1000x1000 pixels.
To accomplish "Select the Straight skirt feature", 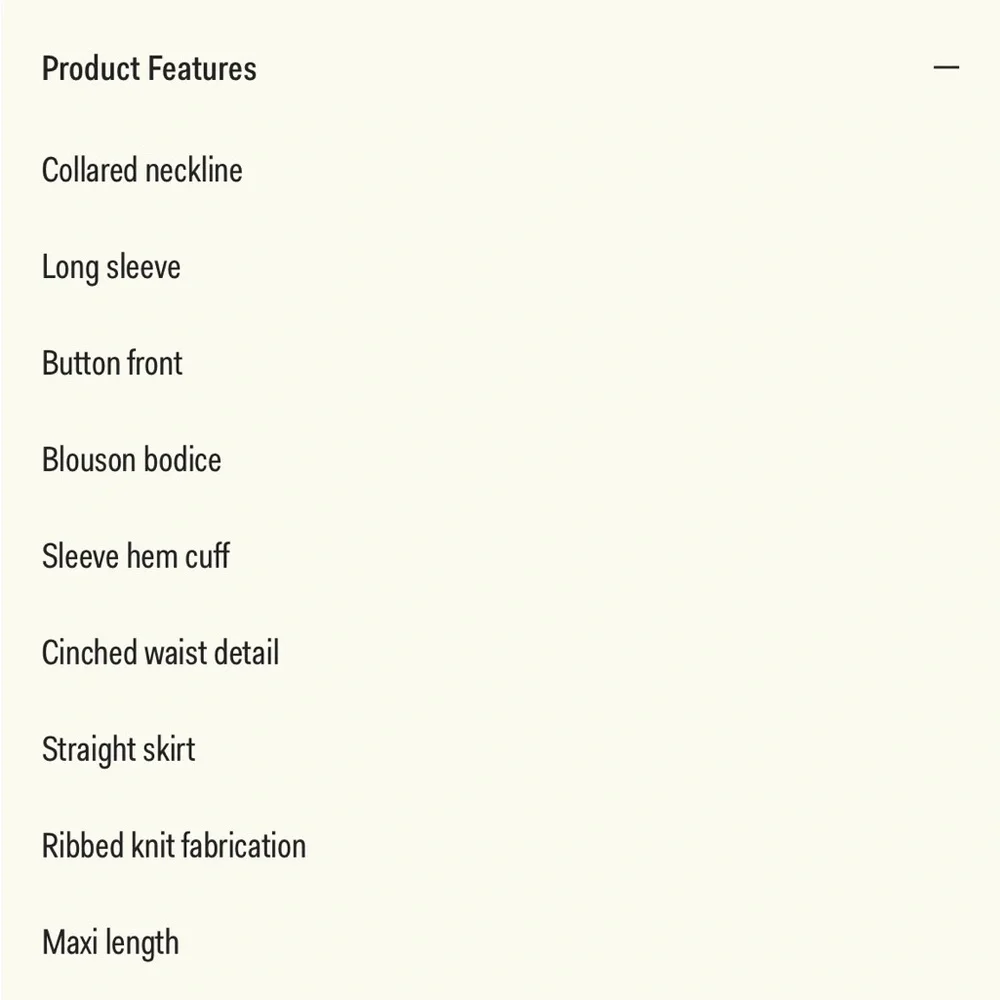I will point(119,749).
